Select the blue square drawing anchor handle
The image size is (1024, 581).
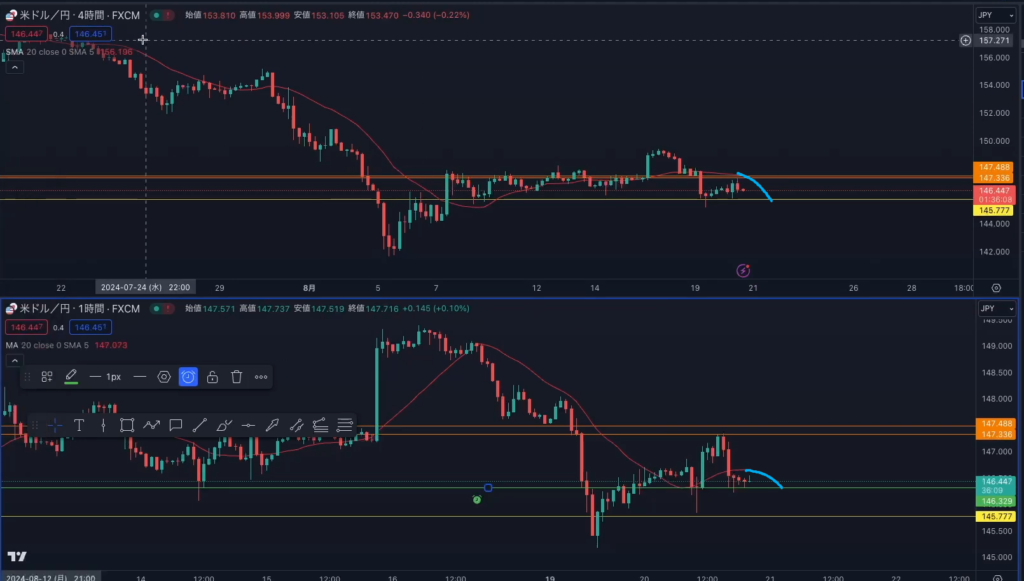point(488,488)
